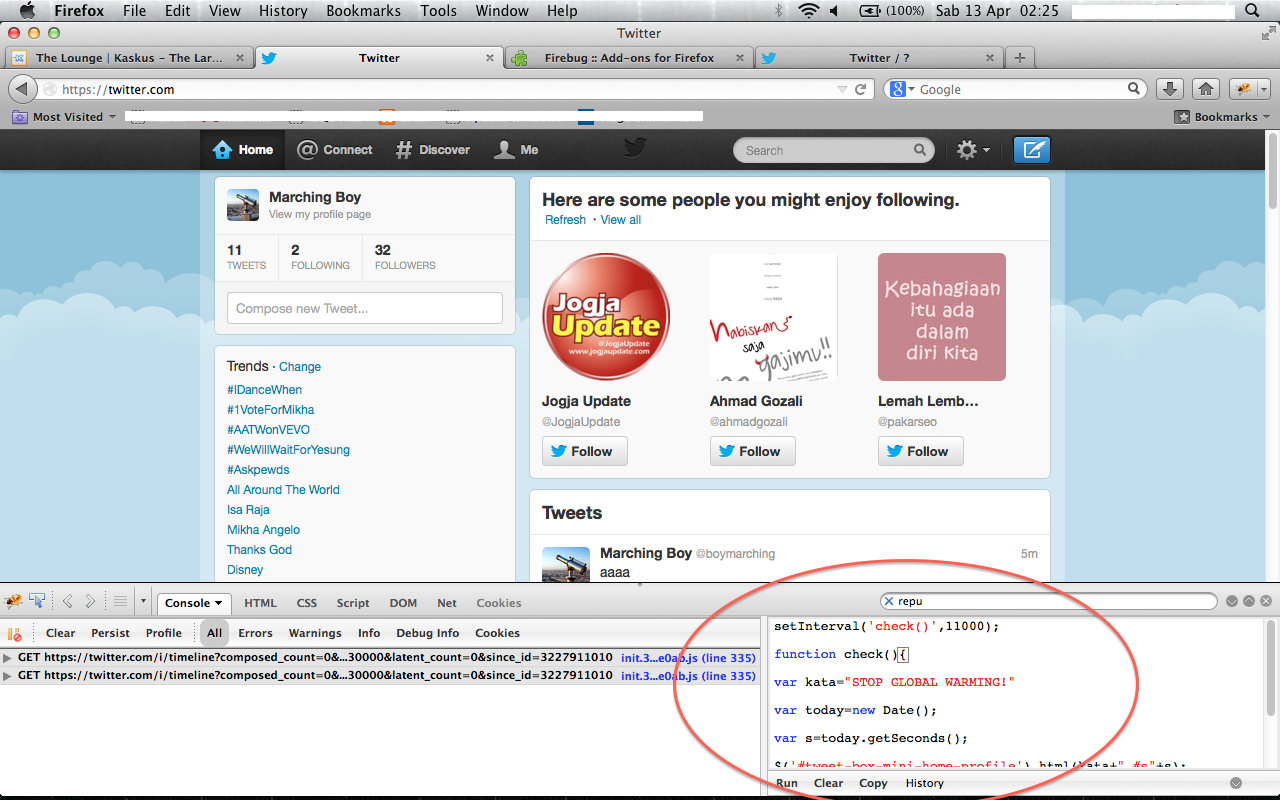
Task: Switch to the CSS panel in Firebug
Action: point(307,603)
